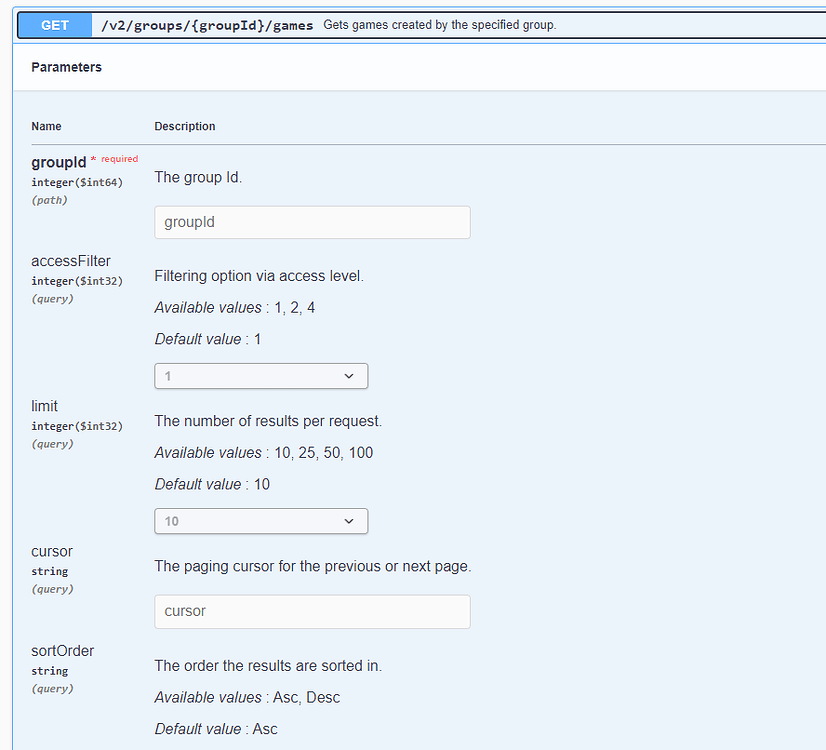Click the groupId parameter name
This screenshot has height=750, width=826.
click(x=58, y=162)
